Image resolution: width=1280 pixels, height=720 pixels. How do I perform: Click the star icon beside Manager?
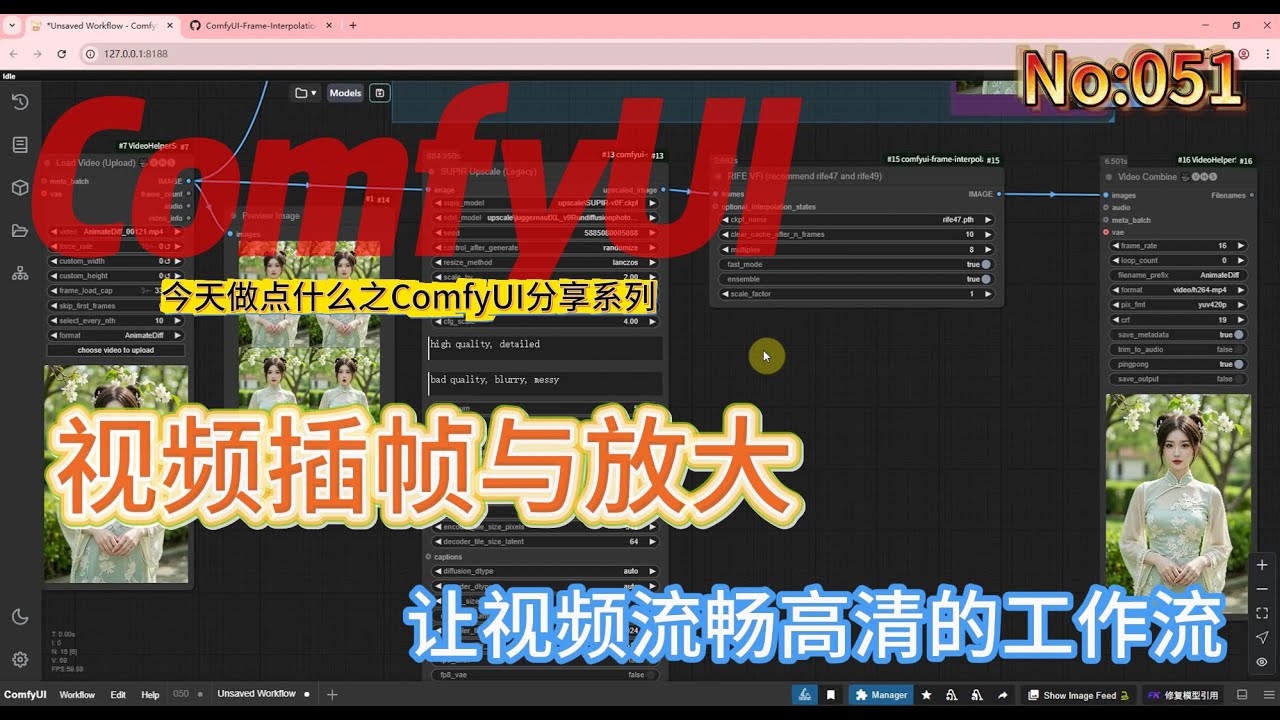click(926, 695)
